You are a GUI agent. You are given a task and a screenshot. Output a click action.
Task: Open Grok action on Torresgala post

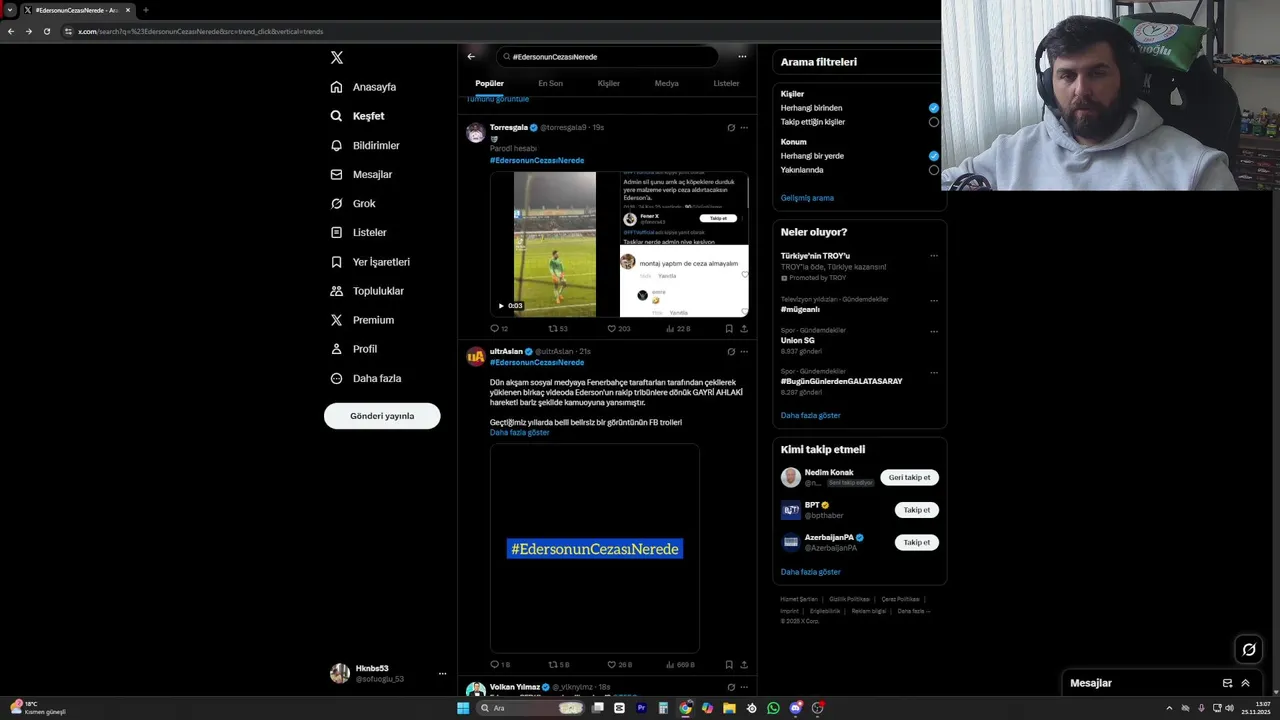pyautogui.click(x=731, y=128)
